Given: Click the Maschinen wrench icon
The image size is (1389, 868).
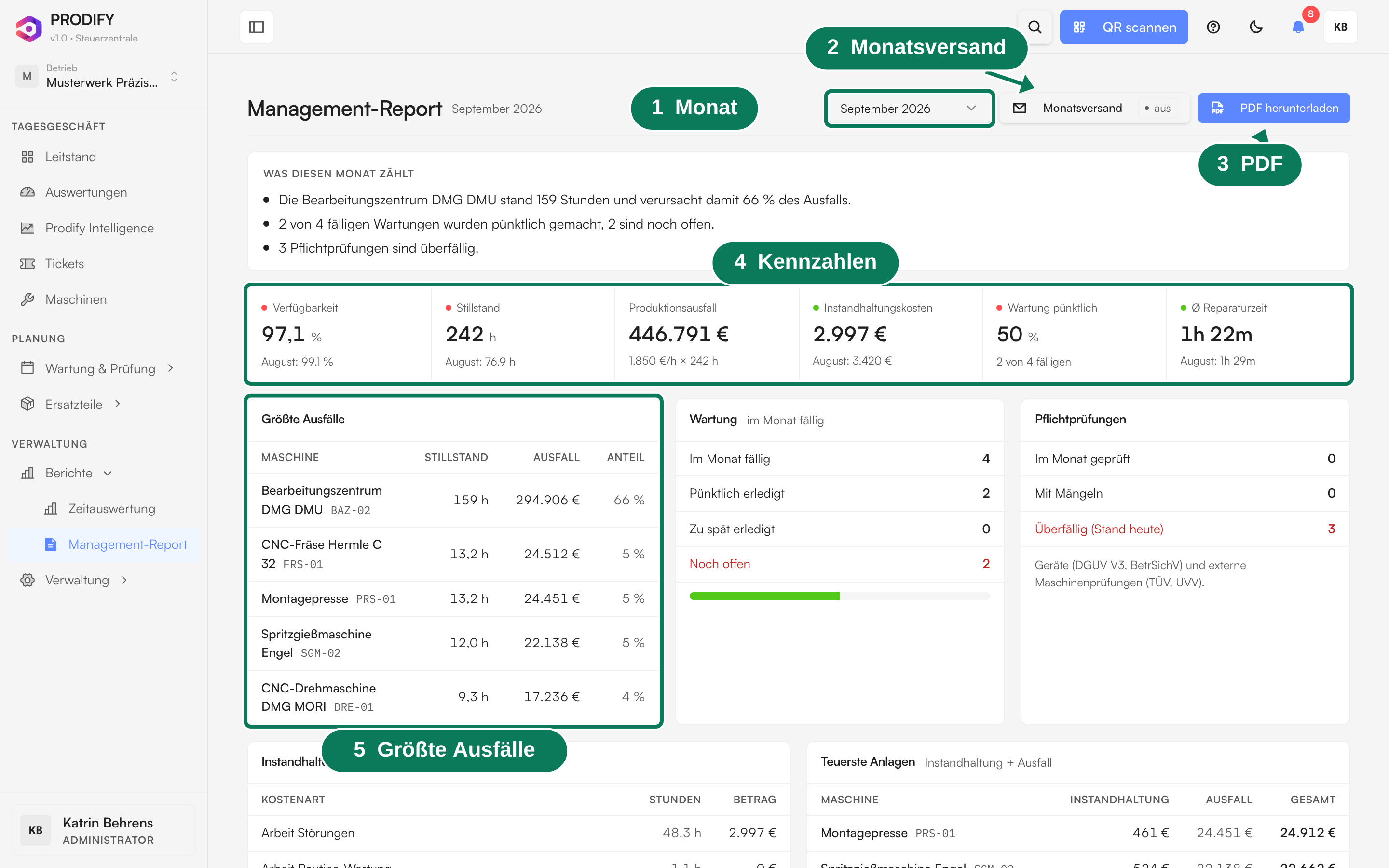Looking at the screenshot, I should pyautogui.click(x=27, y=299).
